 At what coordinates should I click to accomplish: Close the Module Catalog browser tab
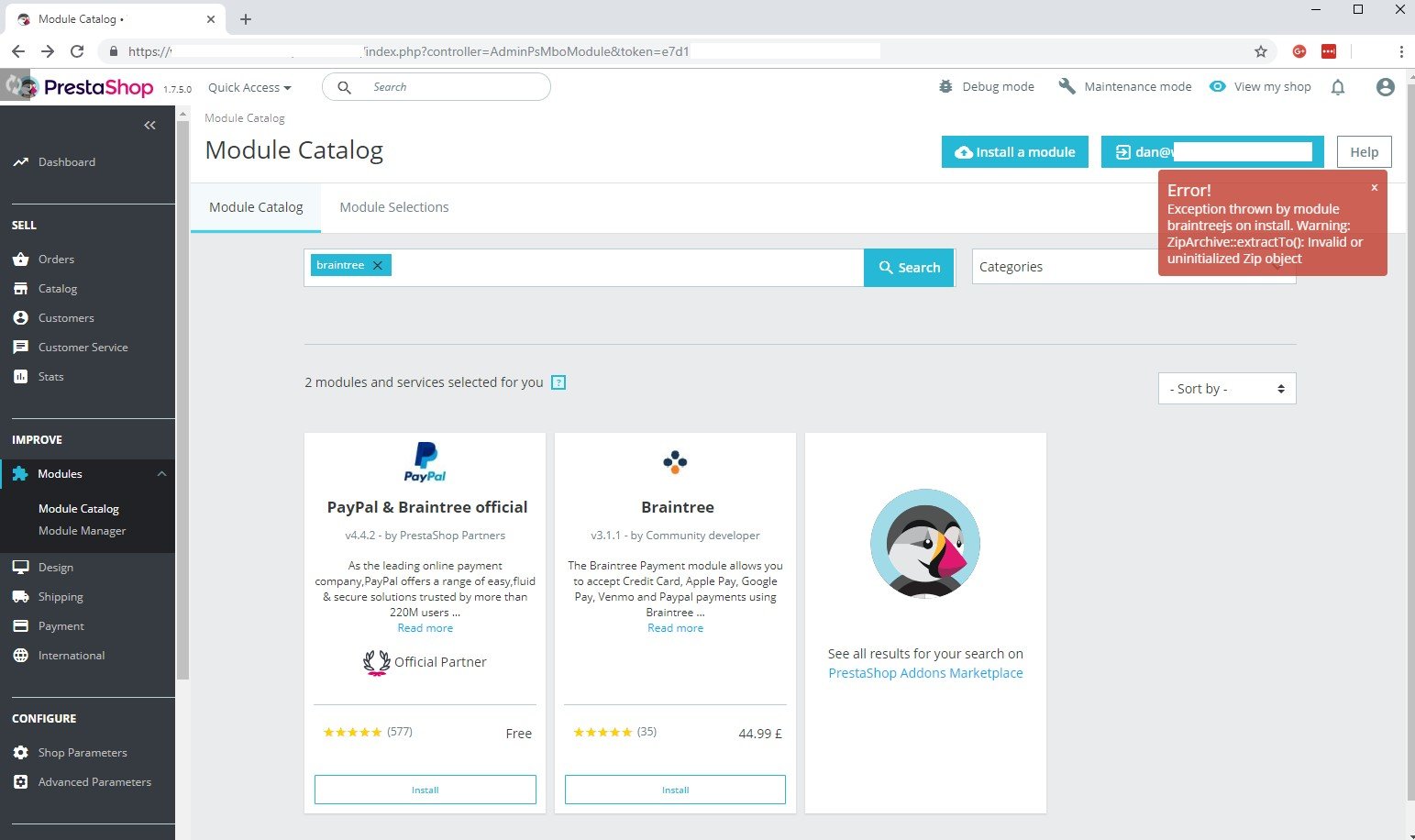[211, 18]
